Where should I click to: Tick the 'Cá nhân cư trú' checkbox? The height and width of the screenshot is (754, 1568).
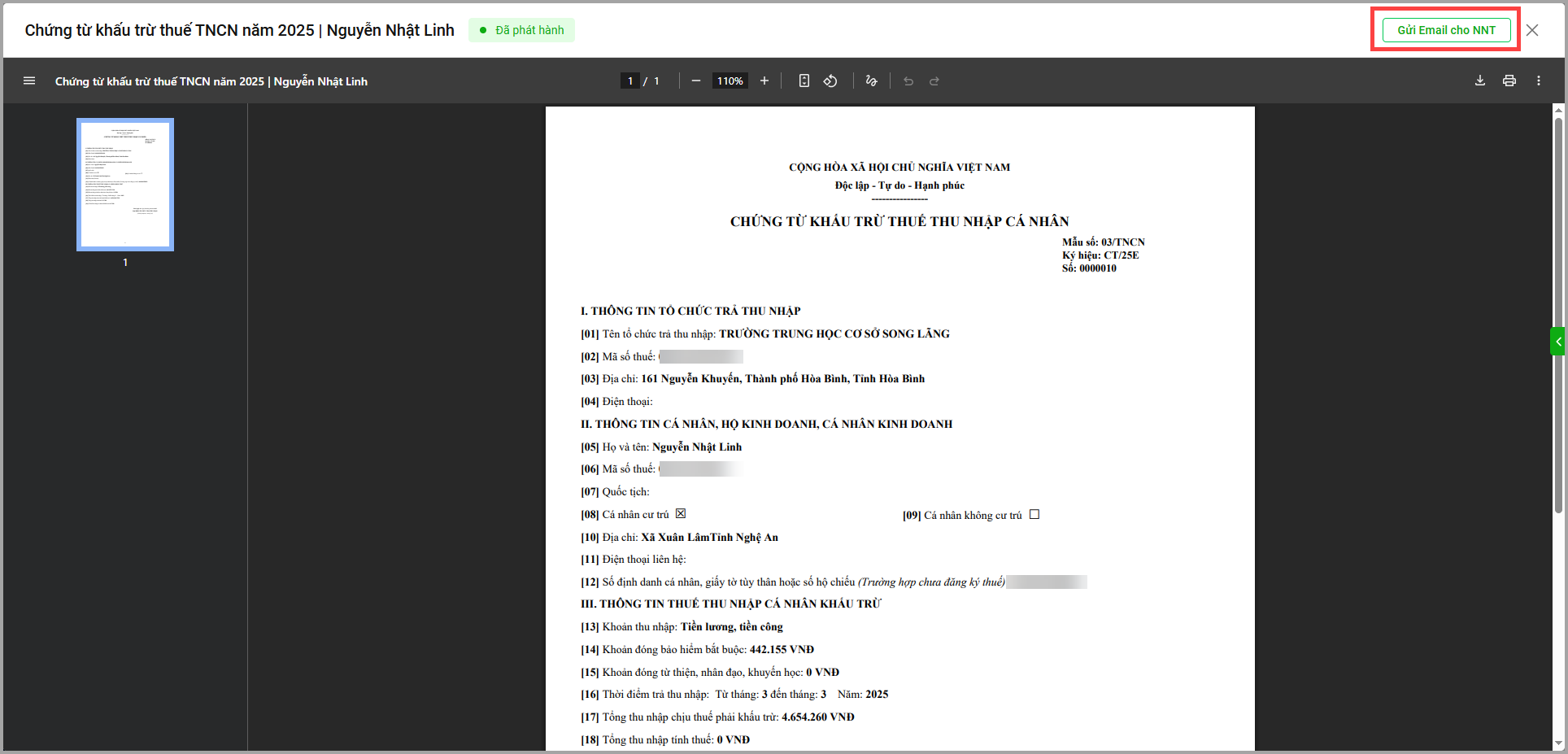pyautogui.click(x=681, y=513)
